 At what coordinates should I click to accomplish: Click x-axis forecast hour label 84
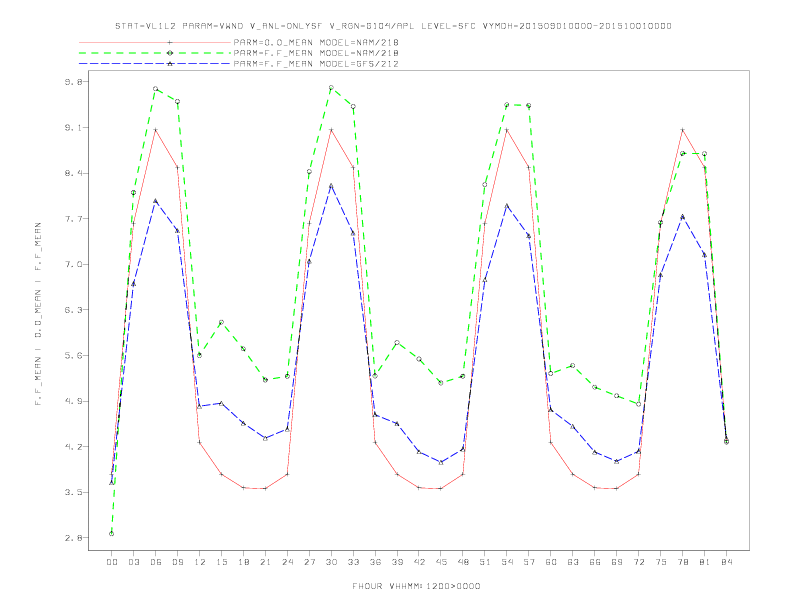727,562
